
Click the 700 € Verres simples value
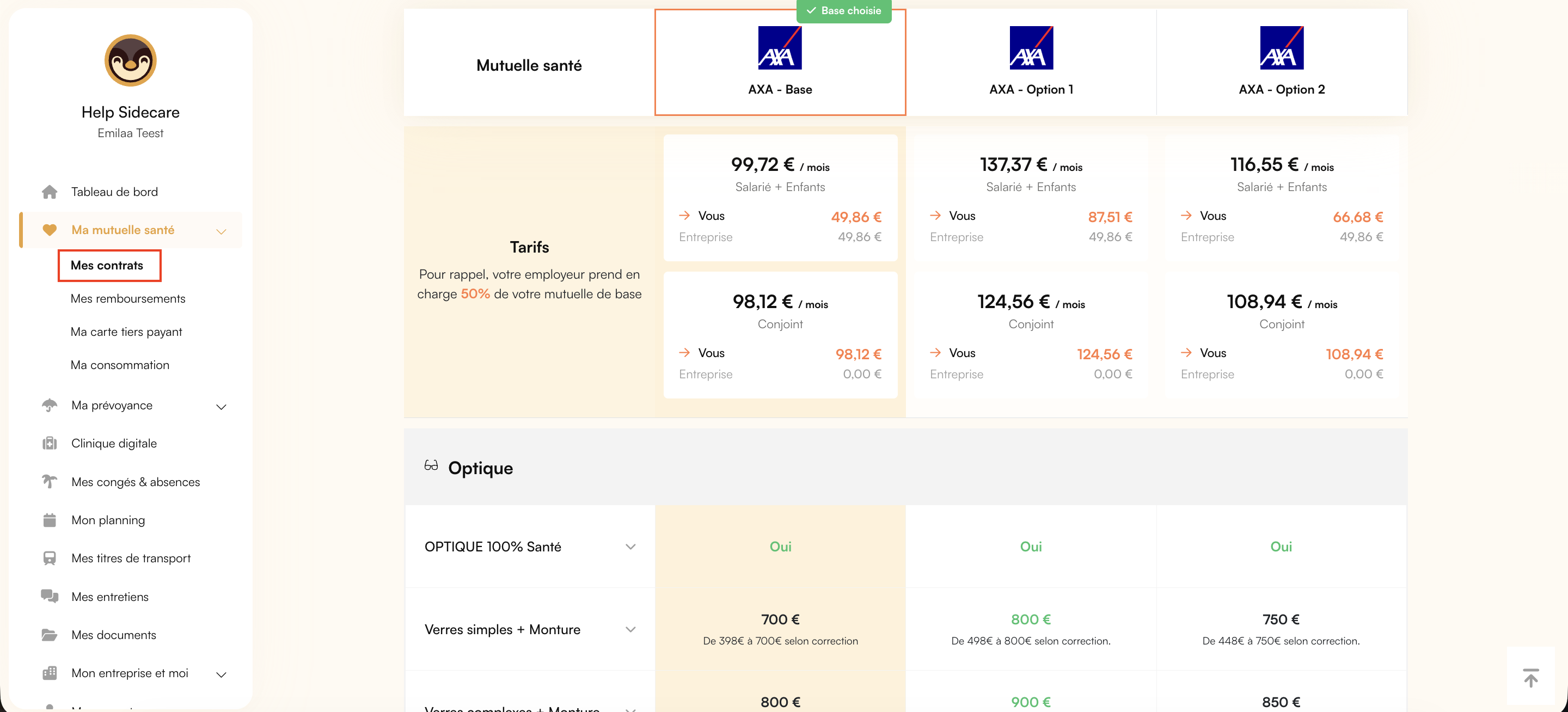pyautogui.click(x=780, y=619)
